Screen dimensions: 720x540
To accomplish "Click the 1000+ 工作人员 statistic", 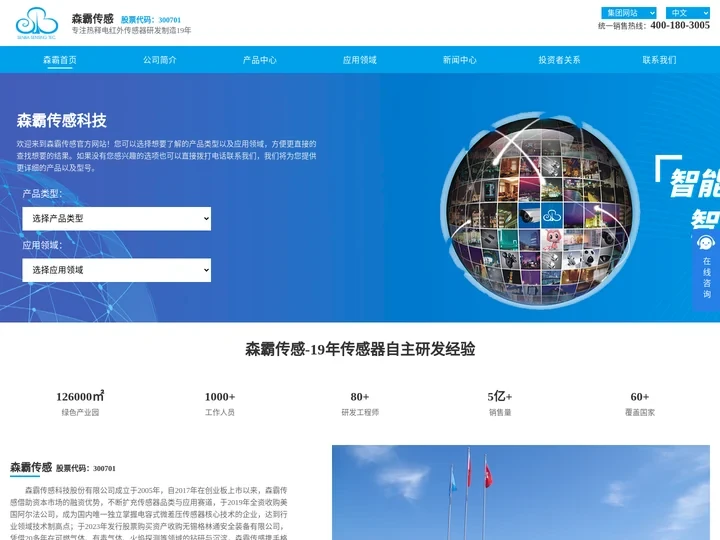I will pyautogui.click(x=220, y=403).
